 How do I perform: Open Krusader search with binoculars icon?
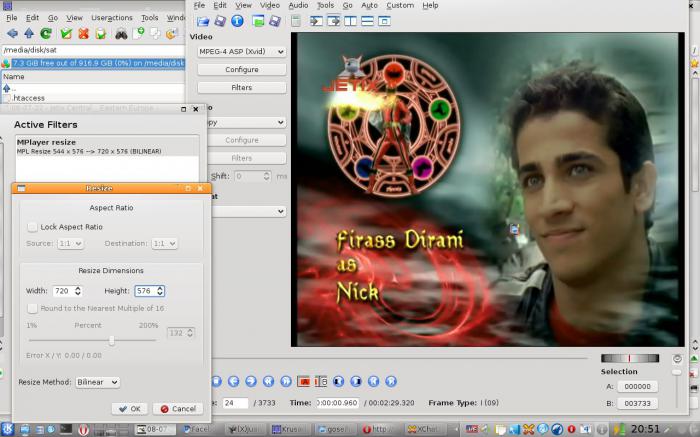121,33
